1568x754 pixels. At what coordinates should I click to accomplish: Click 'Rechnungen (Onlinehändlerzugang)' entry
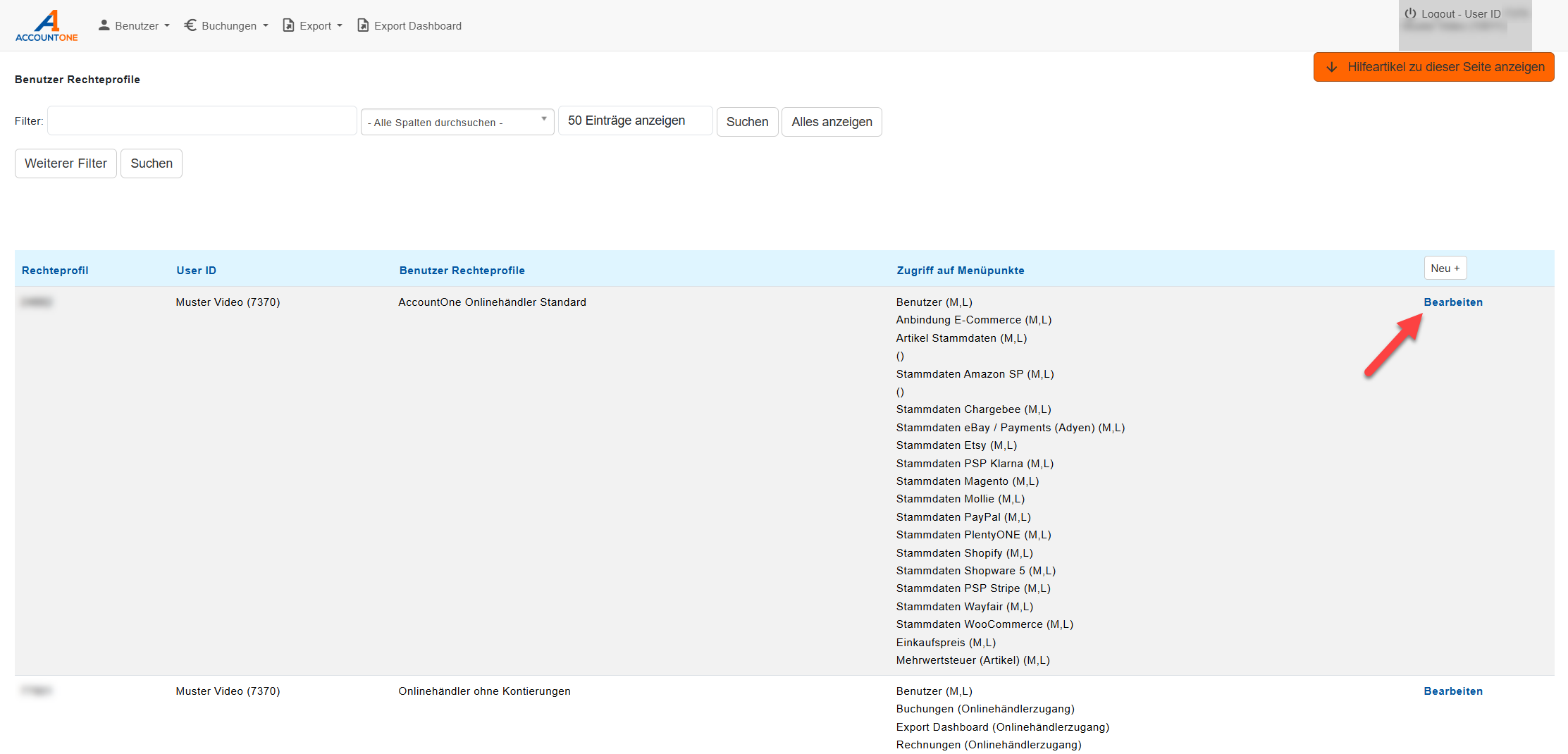[x=988, y=745]
